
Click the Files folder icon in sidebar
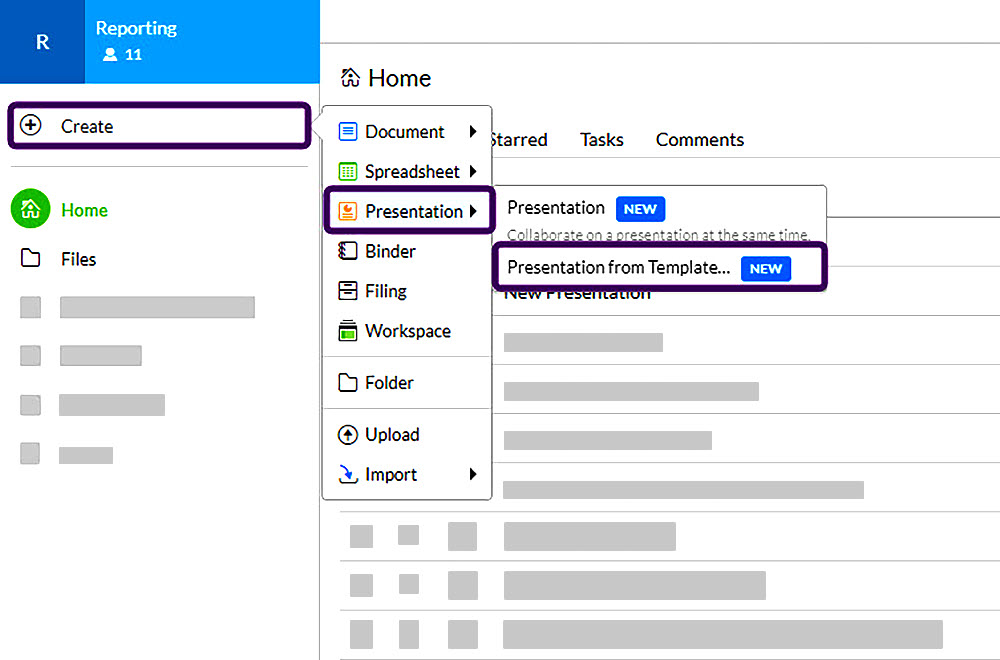[31, 259]
